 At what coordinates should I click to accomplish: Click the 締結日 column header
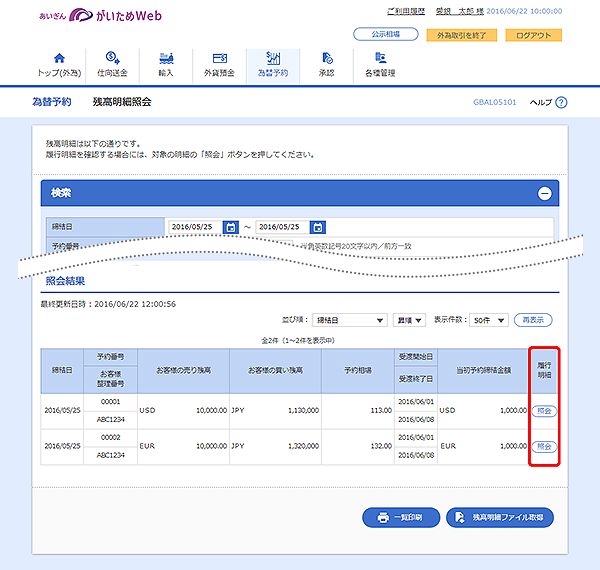pos(62,370)
